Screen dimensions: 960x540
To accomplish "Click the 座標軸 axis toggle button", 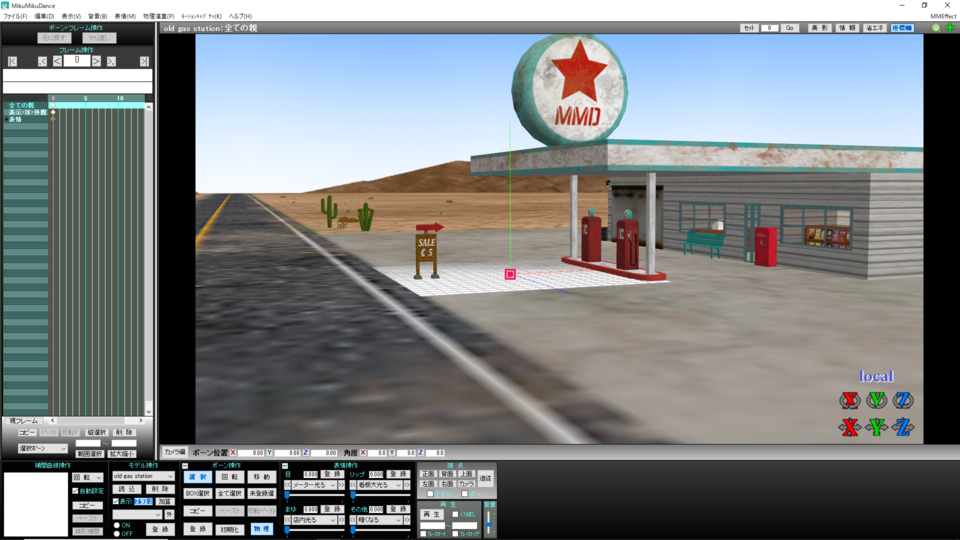I will (902, 28).
